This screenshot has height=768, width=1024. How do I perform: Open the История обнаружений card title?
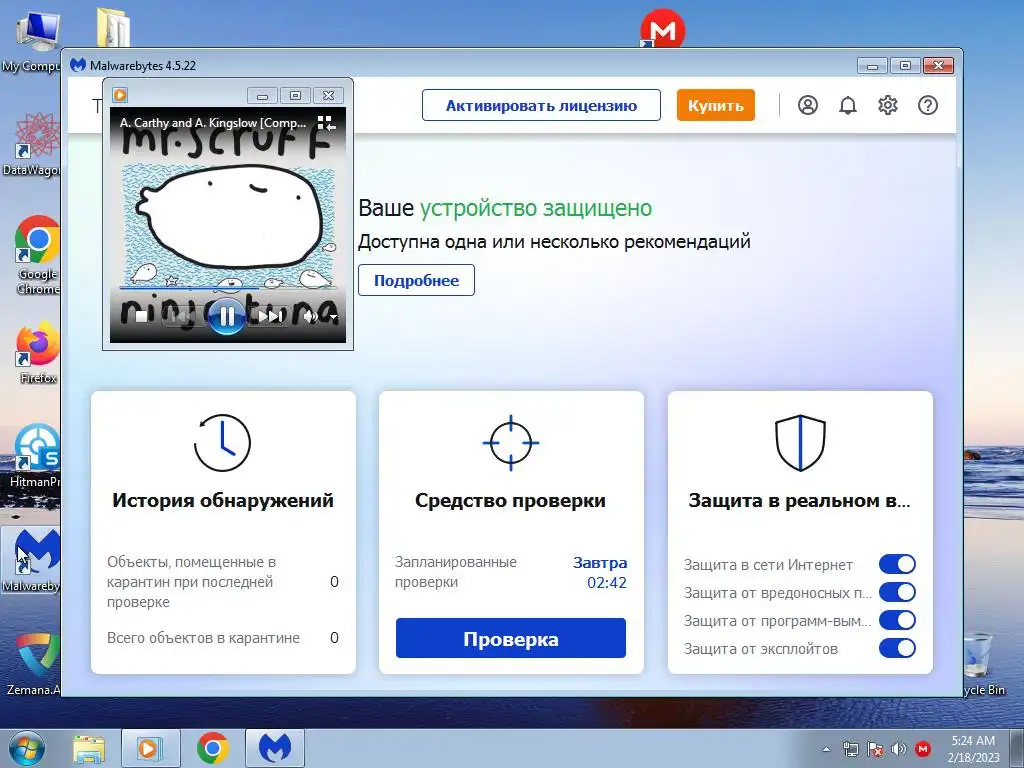(x=223, y=501)
